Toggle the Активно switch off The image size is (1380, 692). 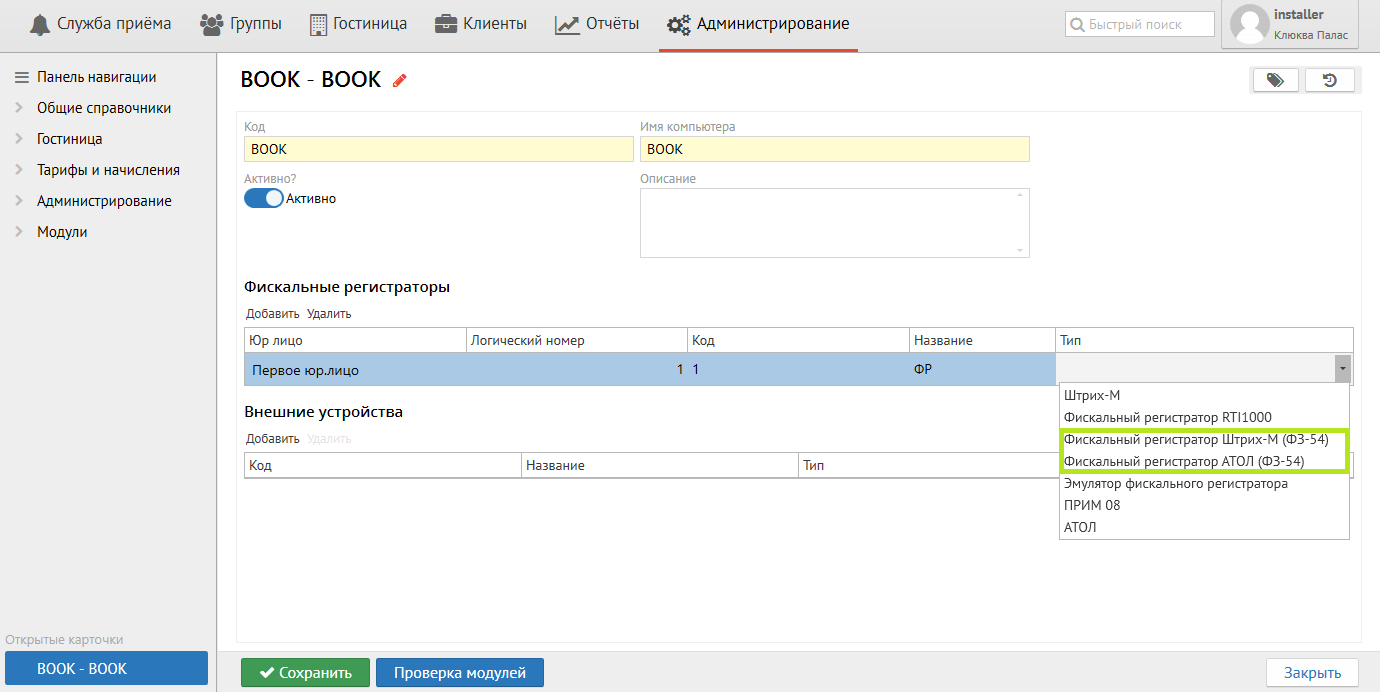click(264, 198)
